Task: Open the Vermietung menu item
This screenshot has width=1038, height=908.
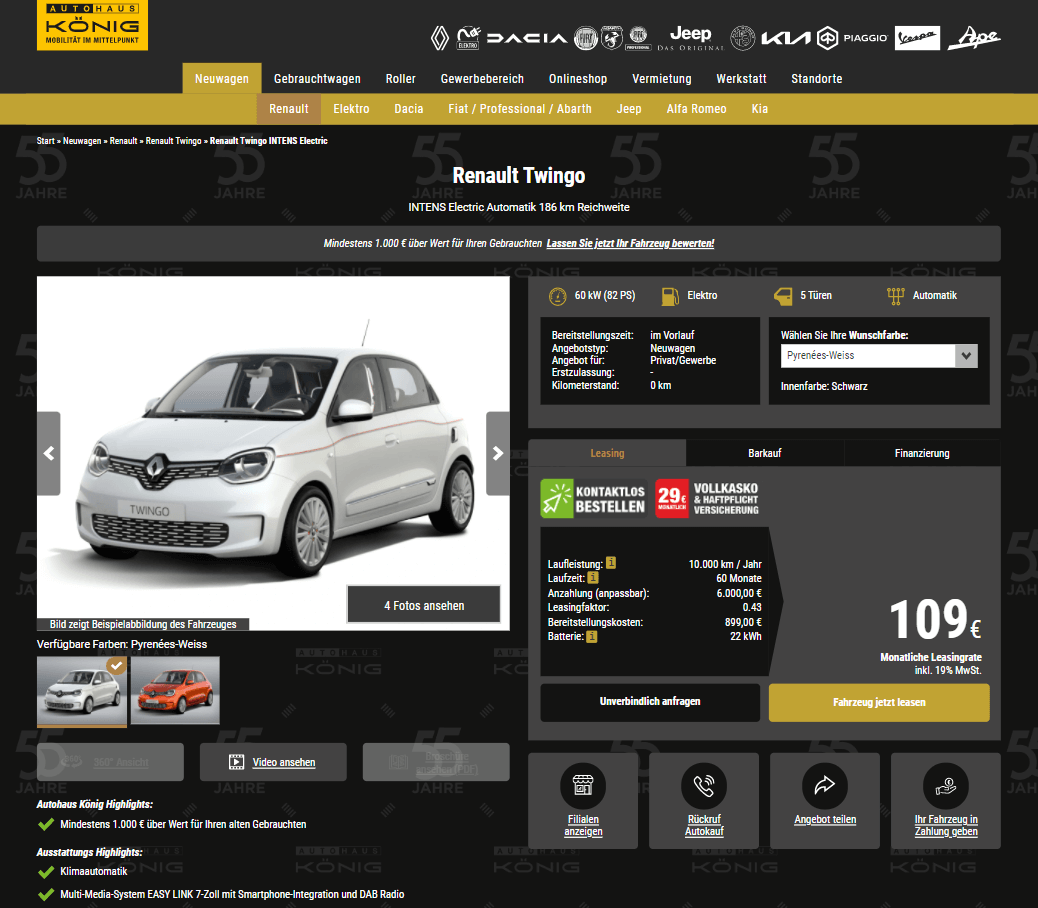Action: click(661, 79)
